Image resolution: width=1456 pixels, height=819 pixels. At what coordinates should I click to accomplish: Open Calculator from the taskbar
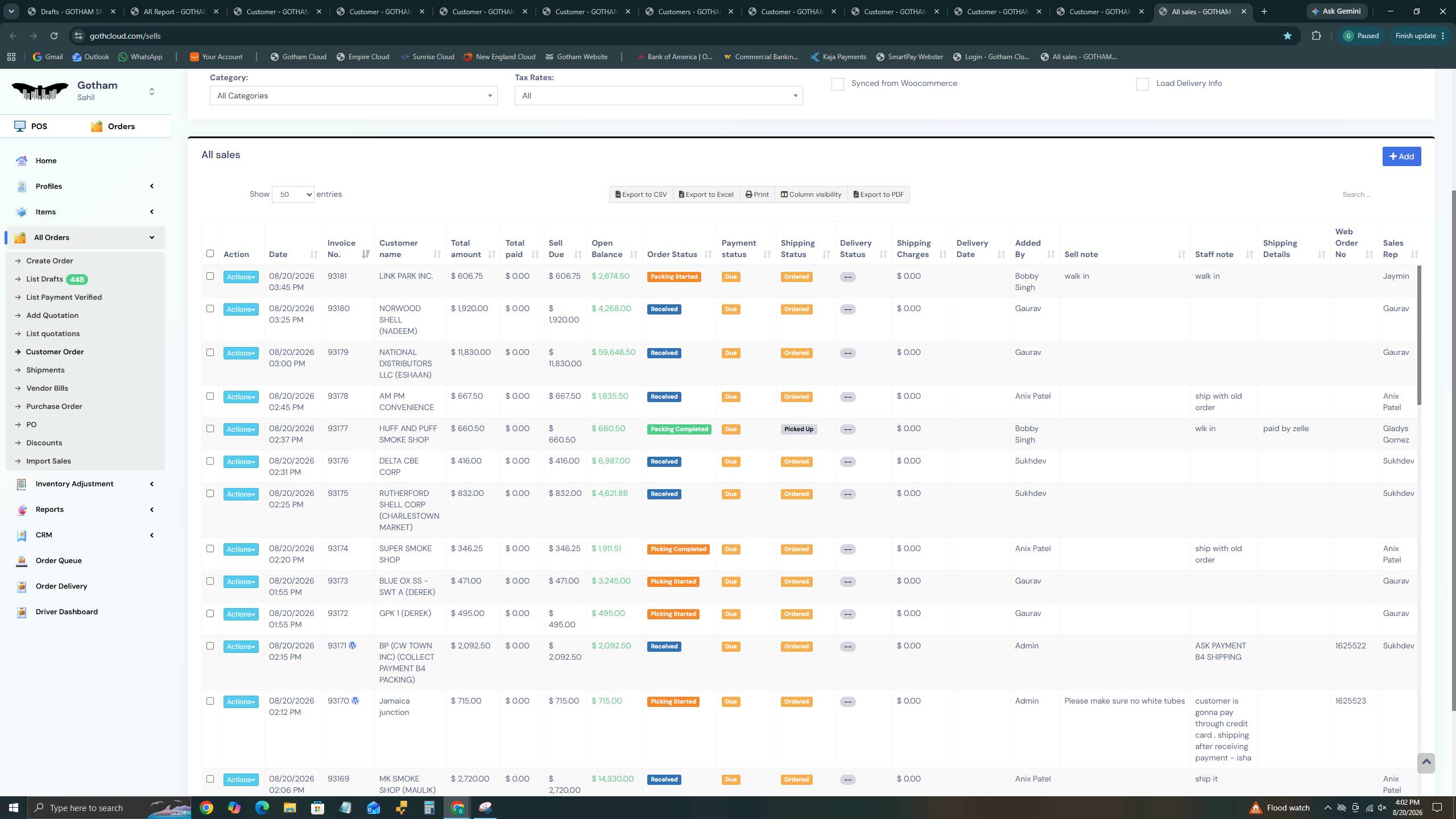[429, 808]
